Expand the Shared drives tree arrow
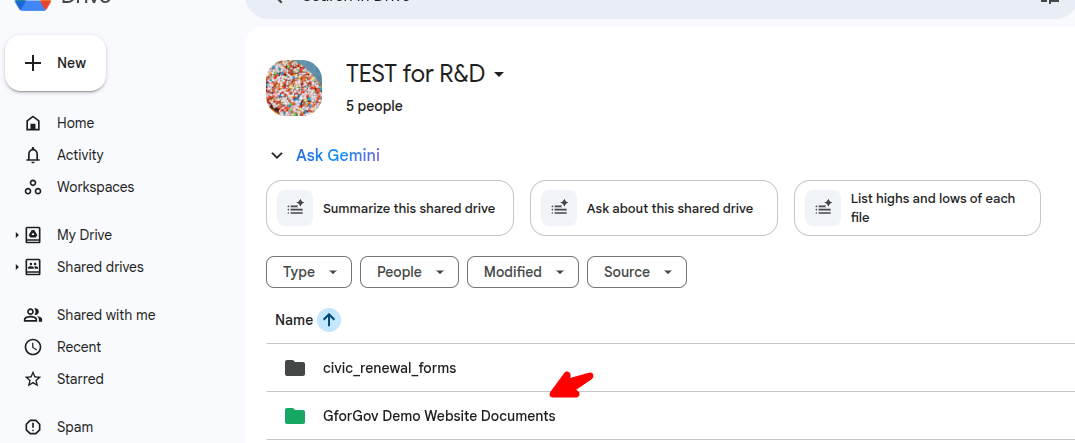Screen dimensions: 1075x443 [x=16, y=267]
